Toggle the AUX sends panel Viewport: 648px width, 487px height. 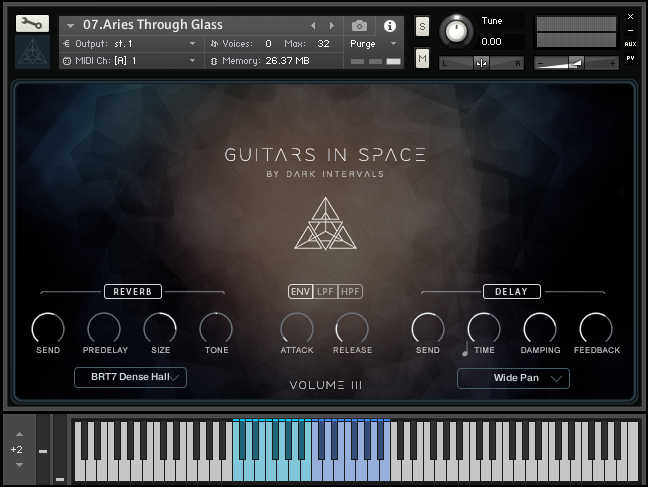tap(630, 44)
